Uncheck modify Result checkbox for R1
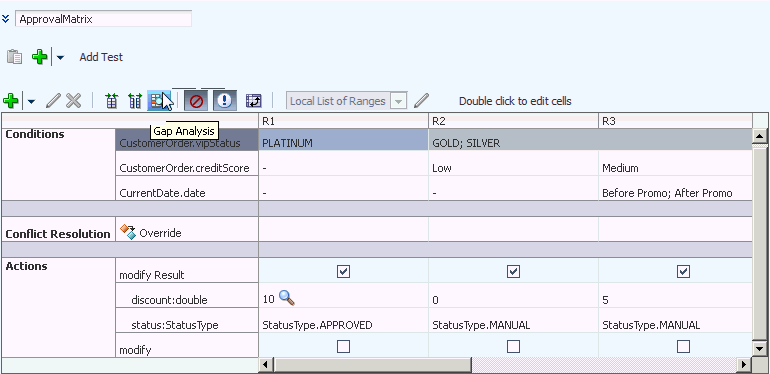Image resolution: width=770 pixels, height=374 pixels. click(344, 271)
